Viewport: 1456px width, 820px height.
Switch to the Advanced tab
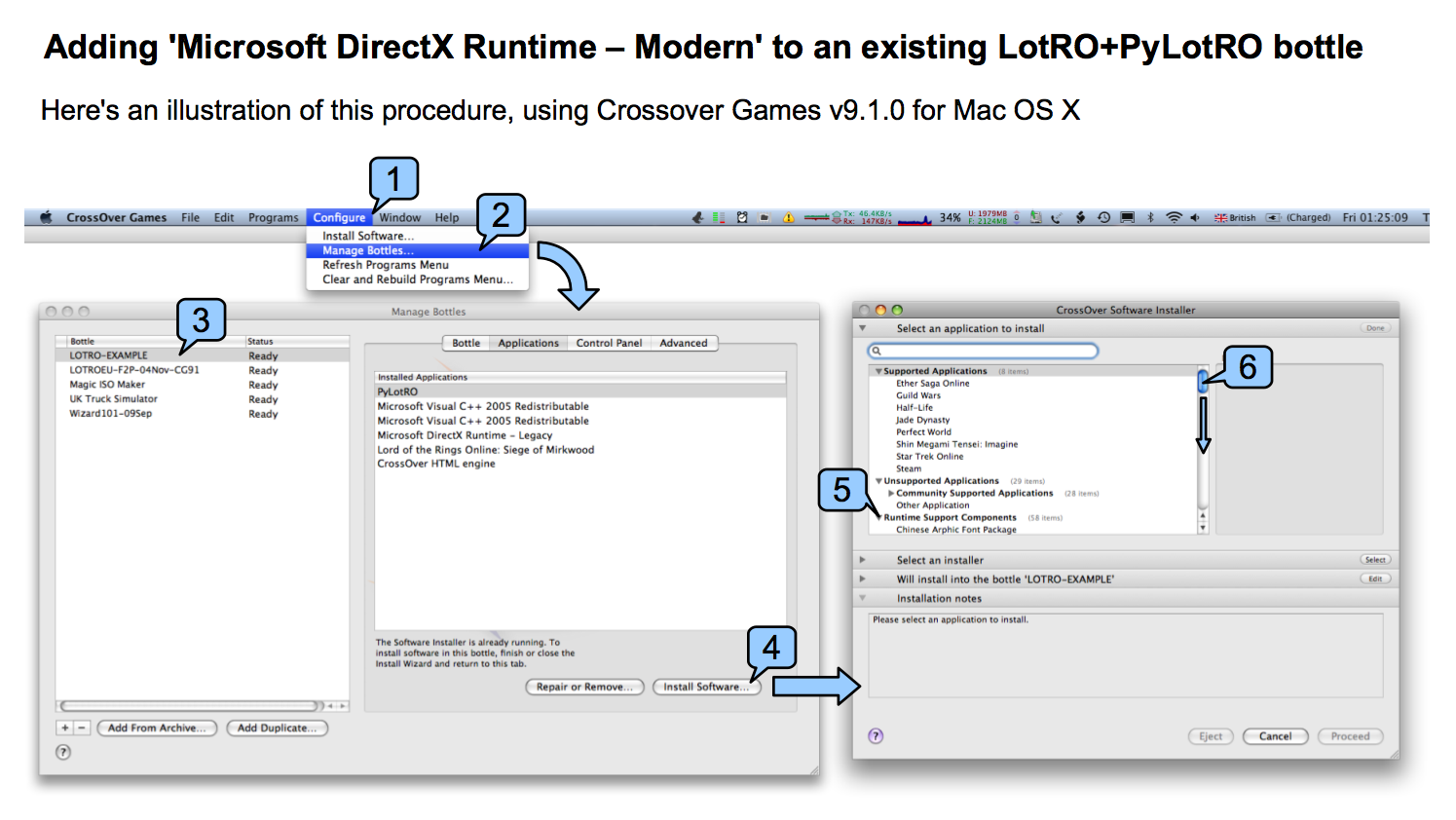point(684,343)
